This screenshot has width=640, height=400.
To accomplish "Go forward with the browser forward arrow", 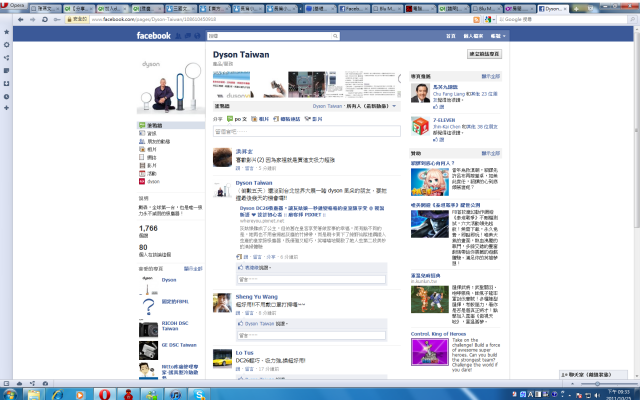I will (33, 19).
